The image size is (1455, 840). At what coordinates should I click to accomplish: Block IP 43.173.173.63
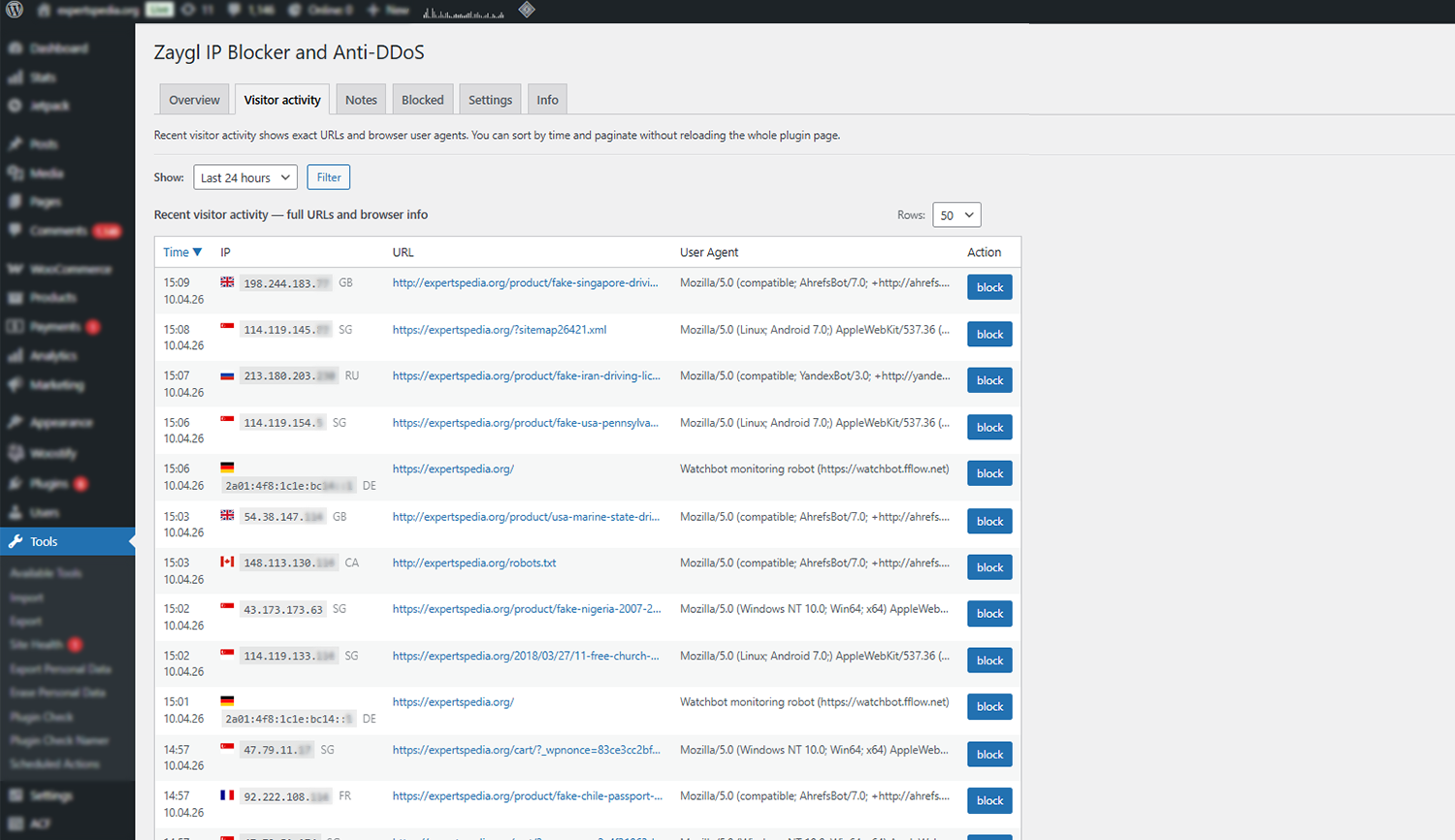click(989, 613)
